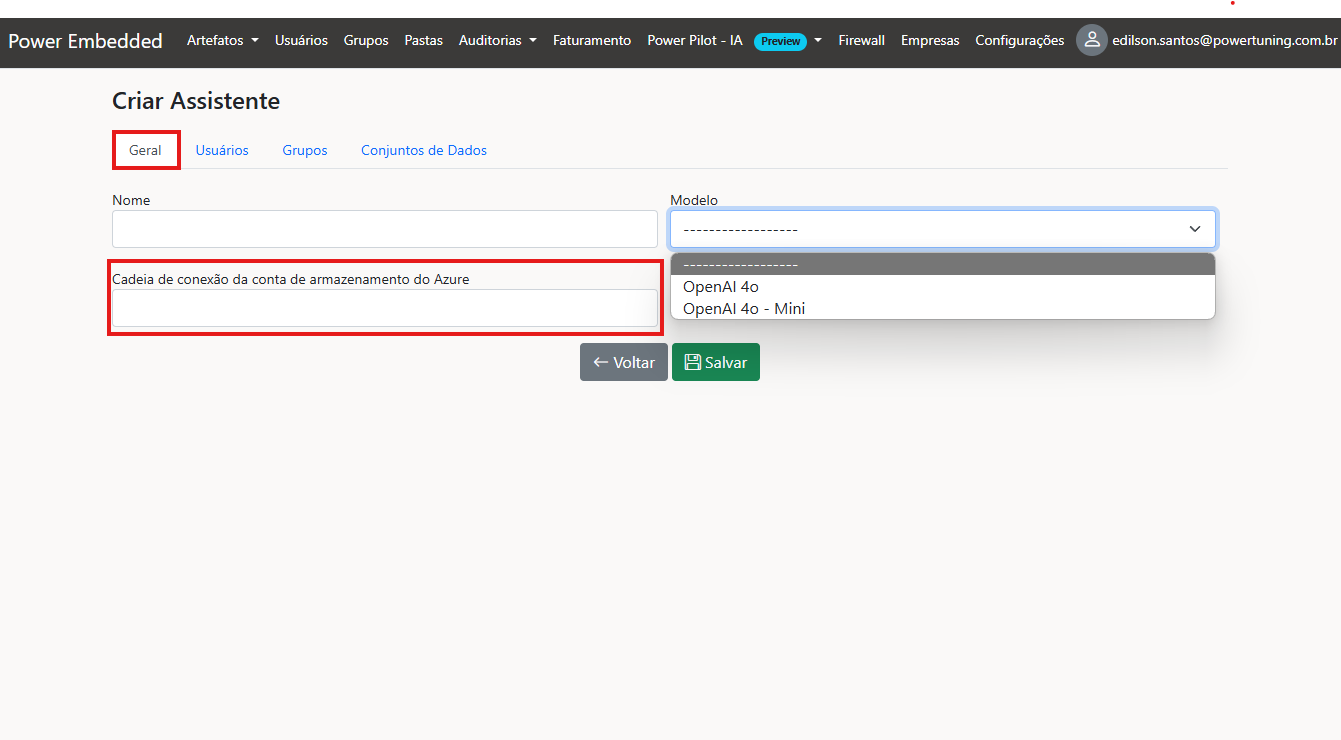Click the Azure connection string field
This screenshot has height=740, width=1341.
tap(384, 308)
